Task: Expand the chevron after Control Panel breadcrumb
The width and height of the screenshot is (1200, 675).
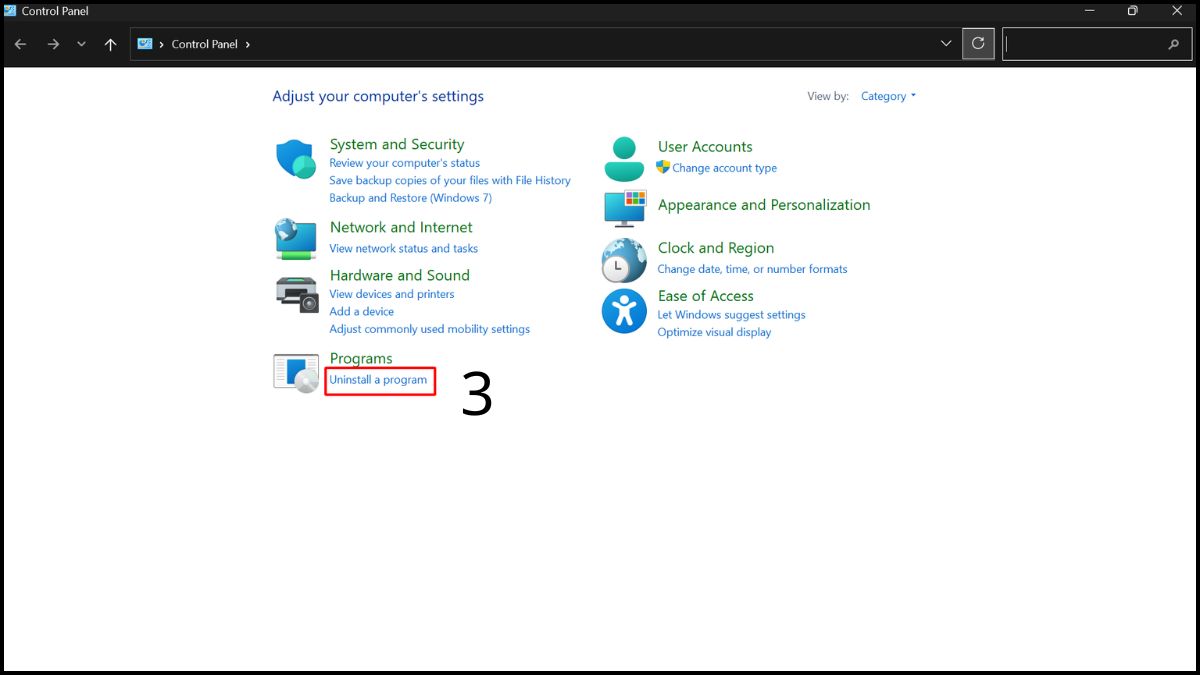Action: (x=247, y=44)
